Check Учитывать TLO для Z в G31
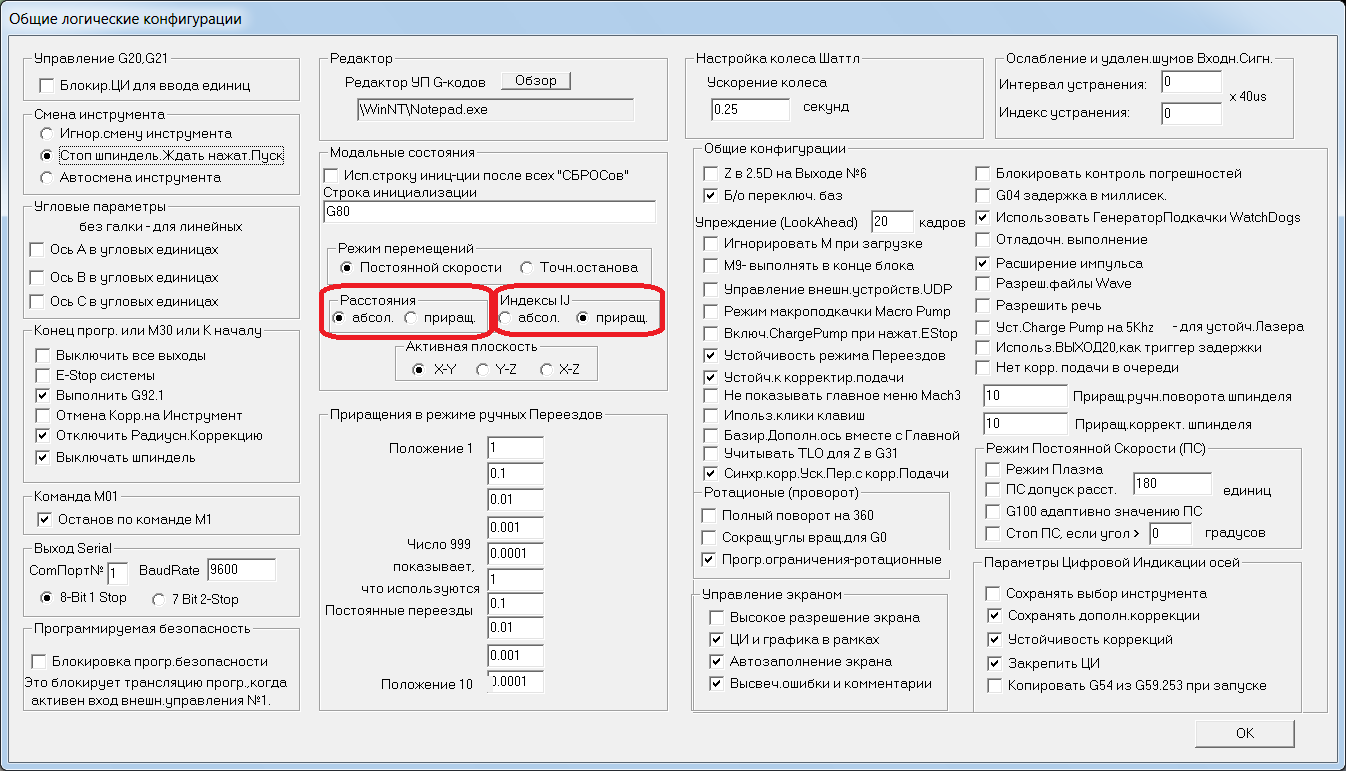Screen dimensions: 1346x771 711,454
